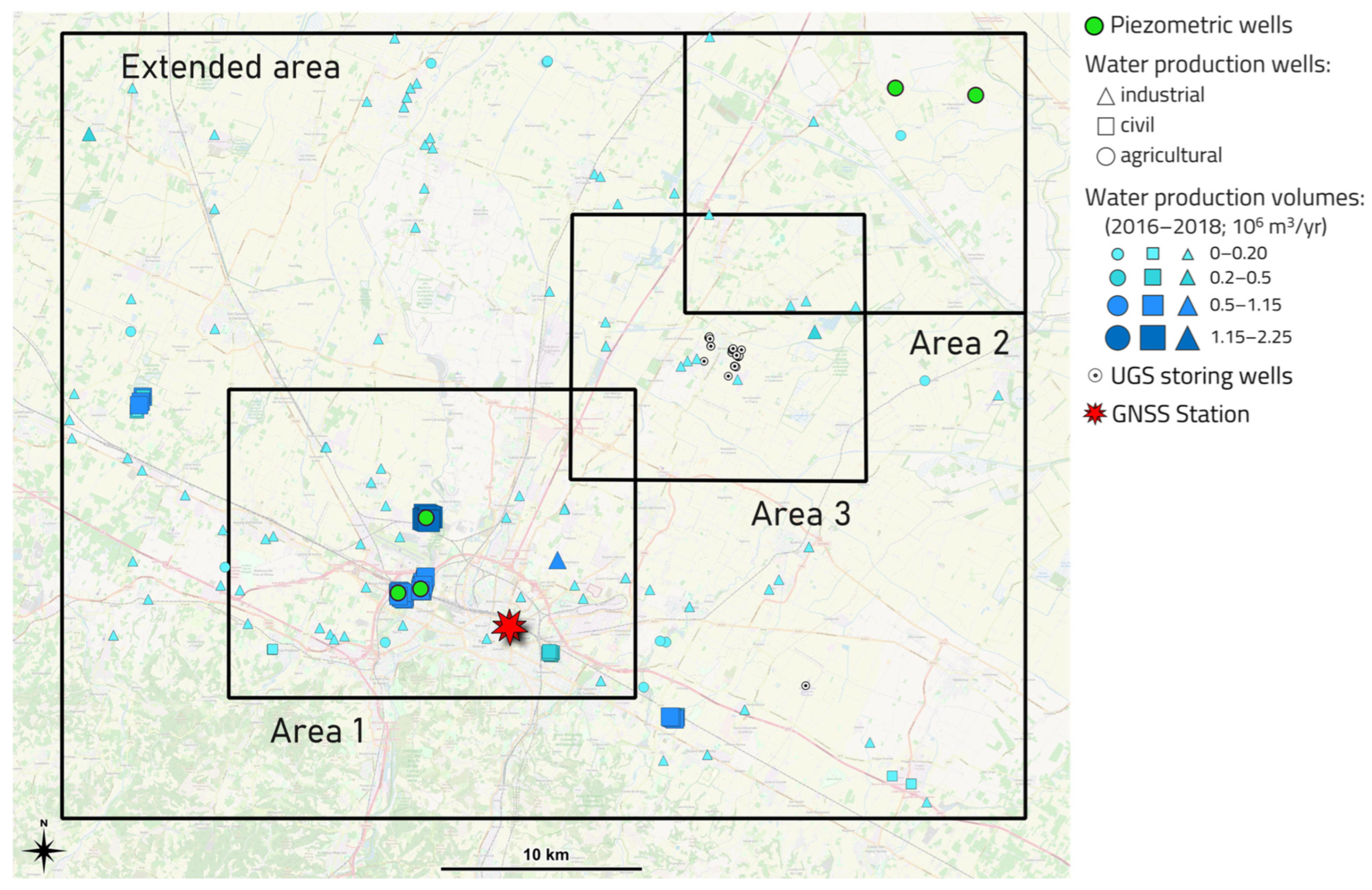Image resolution: width=1372 pixels, height=890 pixels.
Task: Click the civil square legend symbol
Action: tap(1105, 126)
